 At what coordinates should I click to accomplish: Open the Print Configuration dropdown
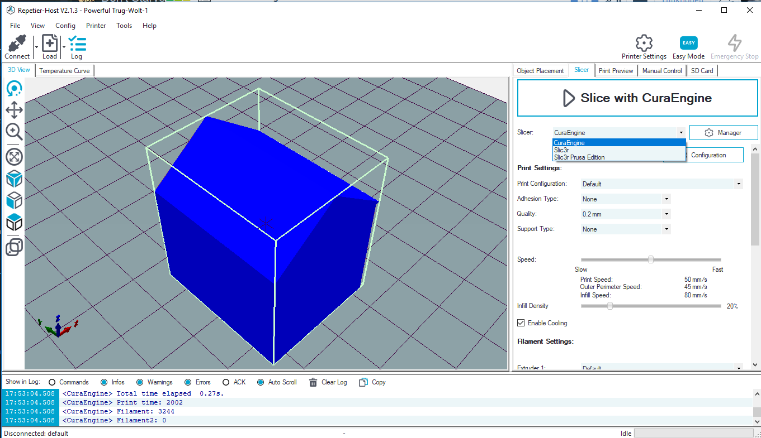662,184
